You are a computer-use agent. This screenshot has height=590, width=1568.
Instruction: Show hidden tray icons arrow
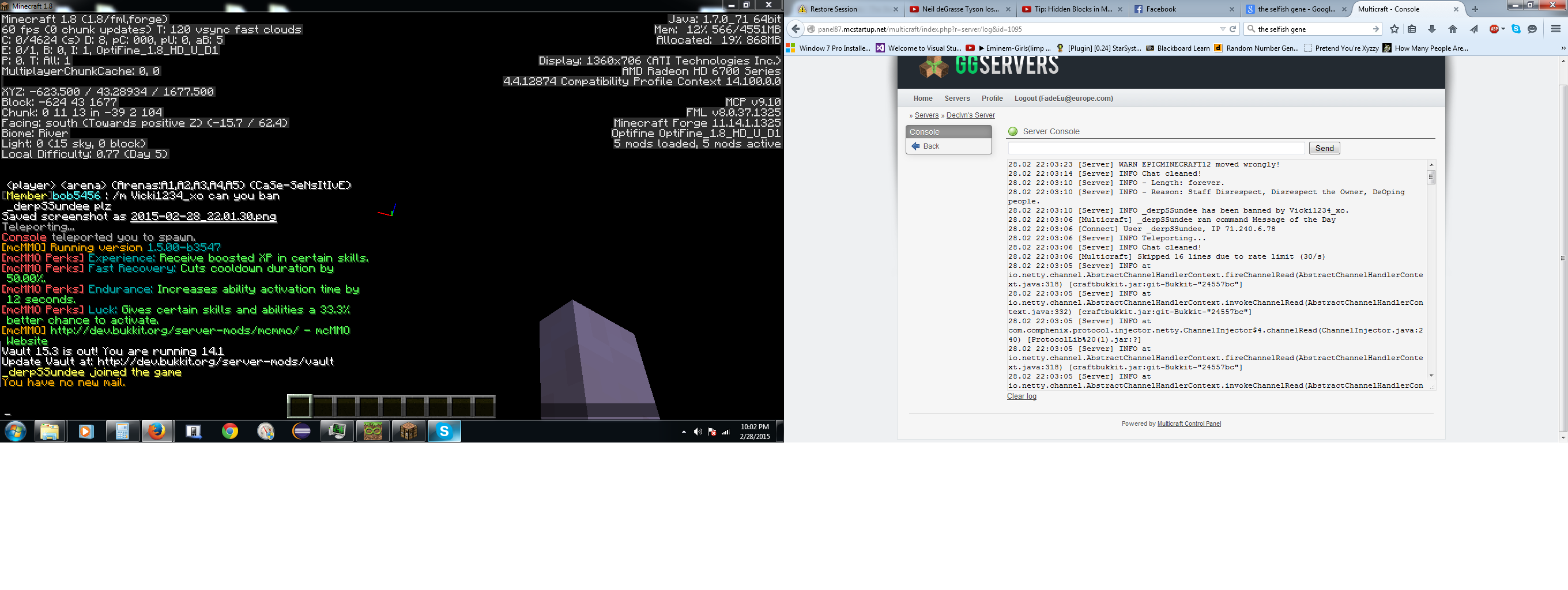(x=684, y=432)
